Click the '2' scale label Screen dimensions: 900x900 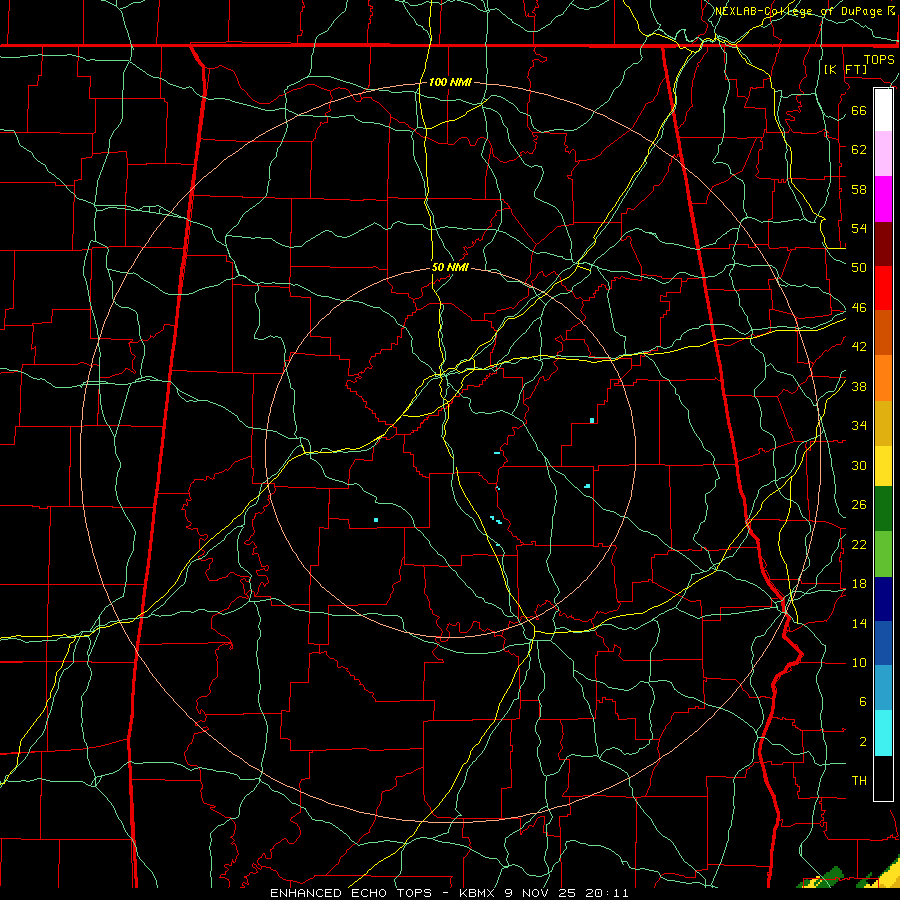[x=862, y=742]
